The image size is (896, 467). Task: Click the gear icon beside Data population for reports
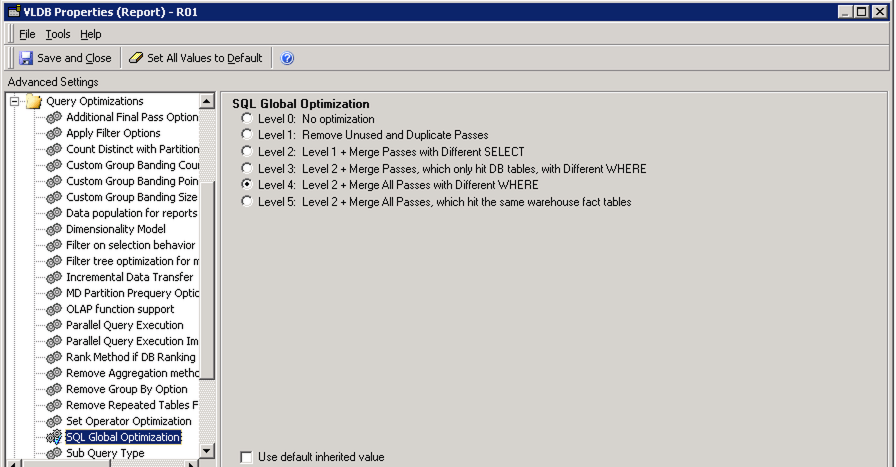tap(54, 213)
